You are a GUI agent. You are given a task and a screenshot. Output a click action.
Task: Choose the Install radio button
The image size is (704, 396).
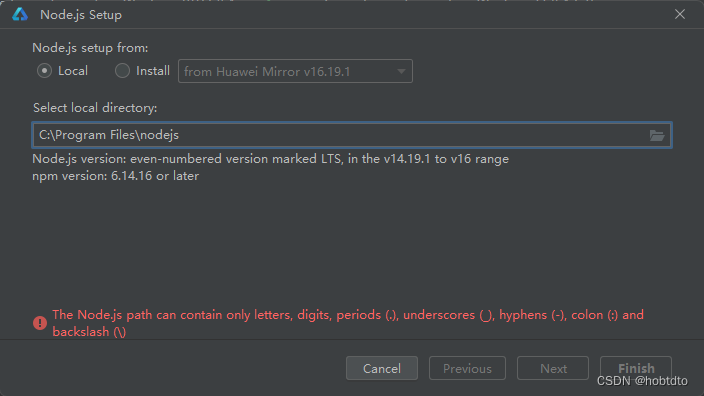point(122,71)
